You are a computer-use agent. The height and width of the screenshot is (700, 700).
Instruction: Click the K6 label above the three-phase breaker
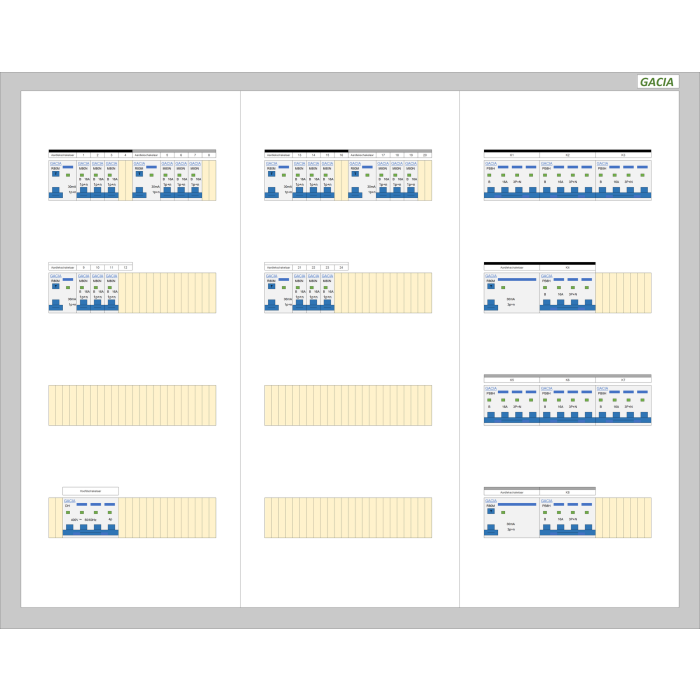click(567, 381)
